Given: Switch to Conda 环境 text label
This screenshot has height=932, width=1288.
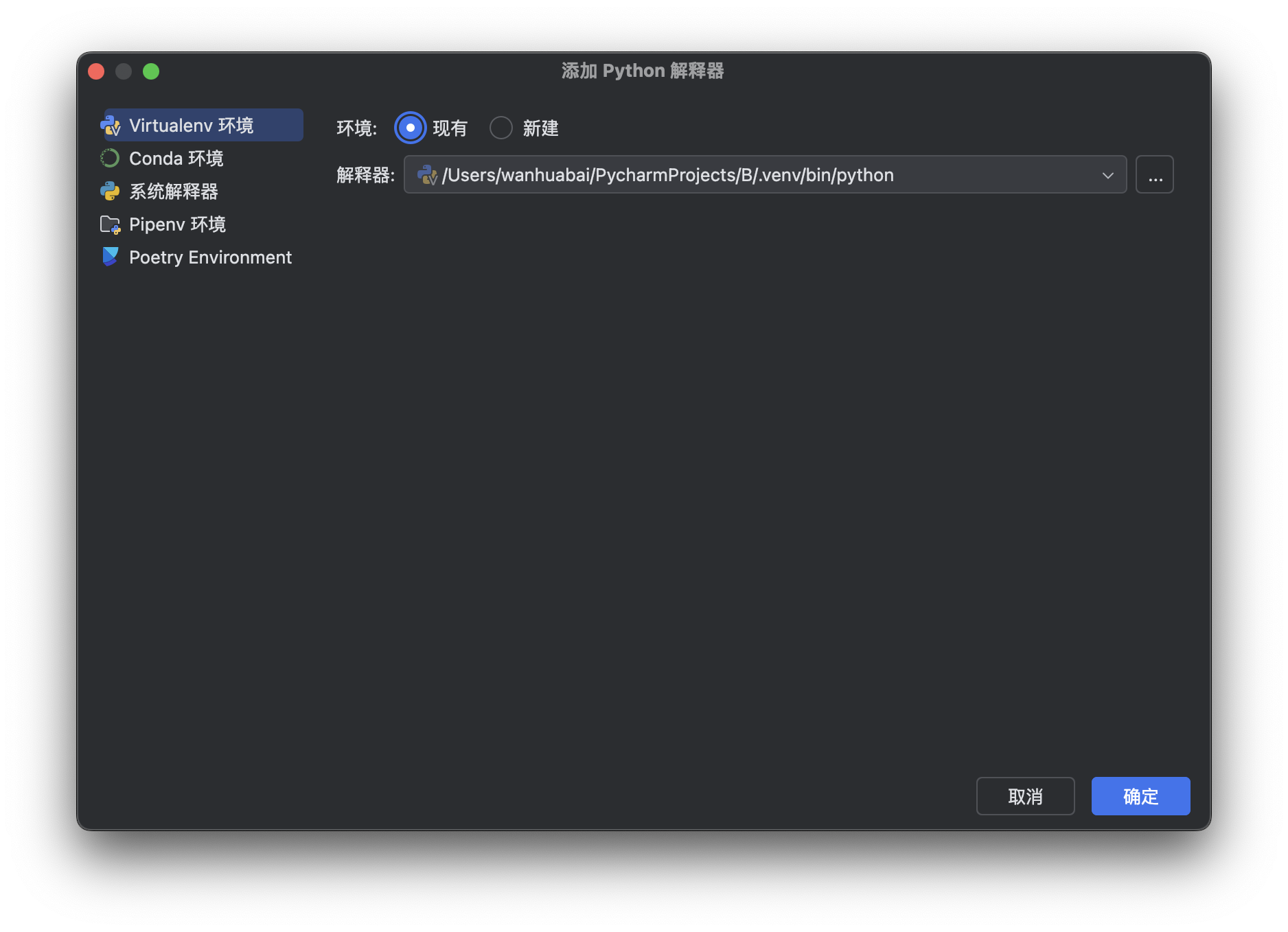Looking at the screenshot, I should (176, 159).
